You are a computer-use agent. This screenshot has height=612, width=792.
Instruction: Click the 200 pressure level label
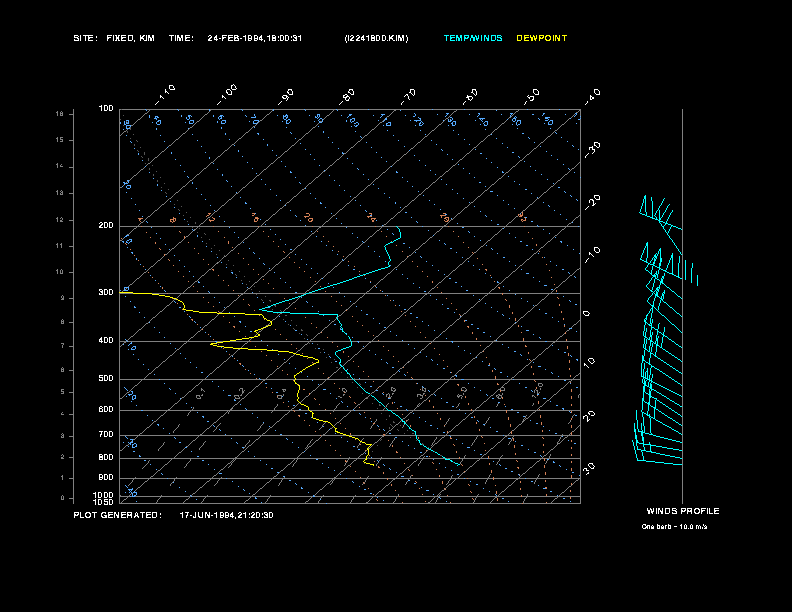tap(106, 226)
